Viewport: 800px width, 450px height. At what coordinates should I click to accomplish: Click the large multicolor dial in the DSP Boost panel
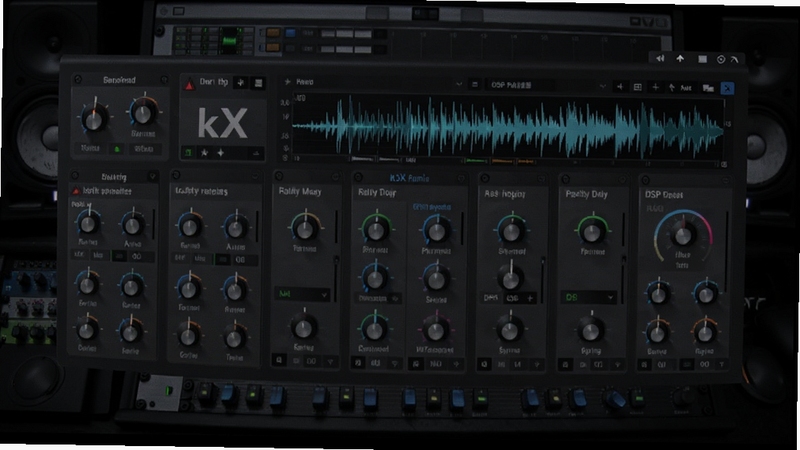click(683, 235)
